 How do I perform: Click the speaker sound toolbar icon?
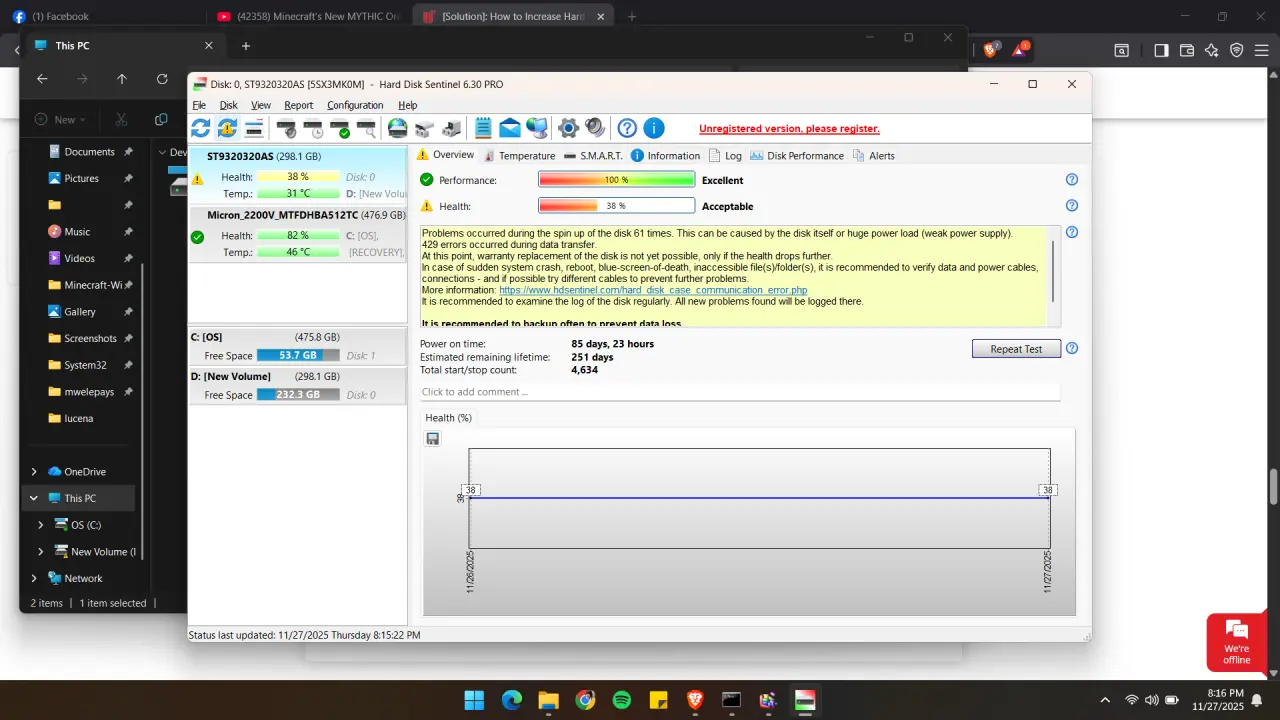click(x=595, y=128)
